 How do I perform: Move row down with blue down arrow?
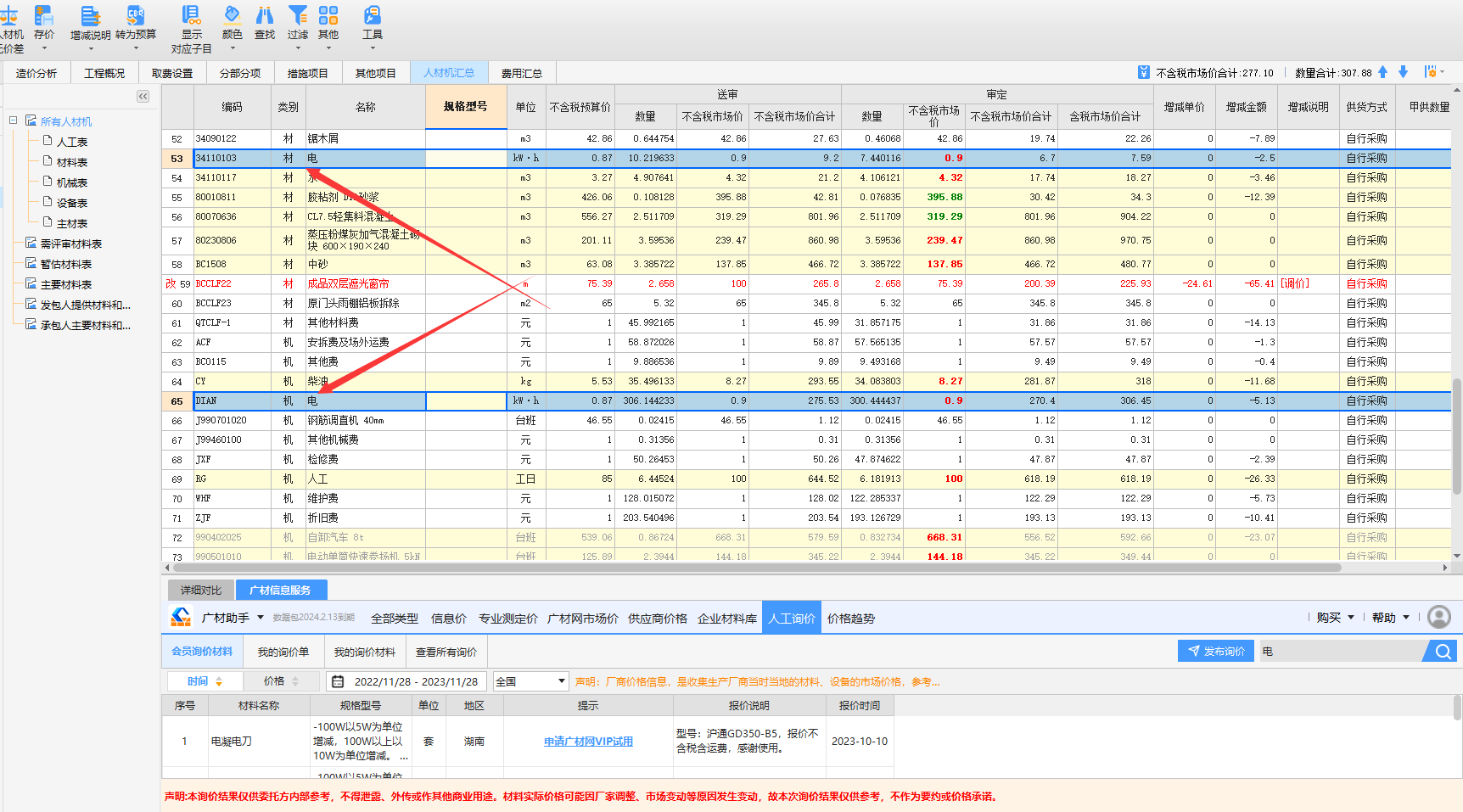point(1403,72)
